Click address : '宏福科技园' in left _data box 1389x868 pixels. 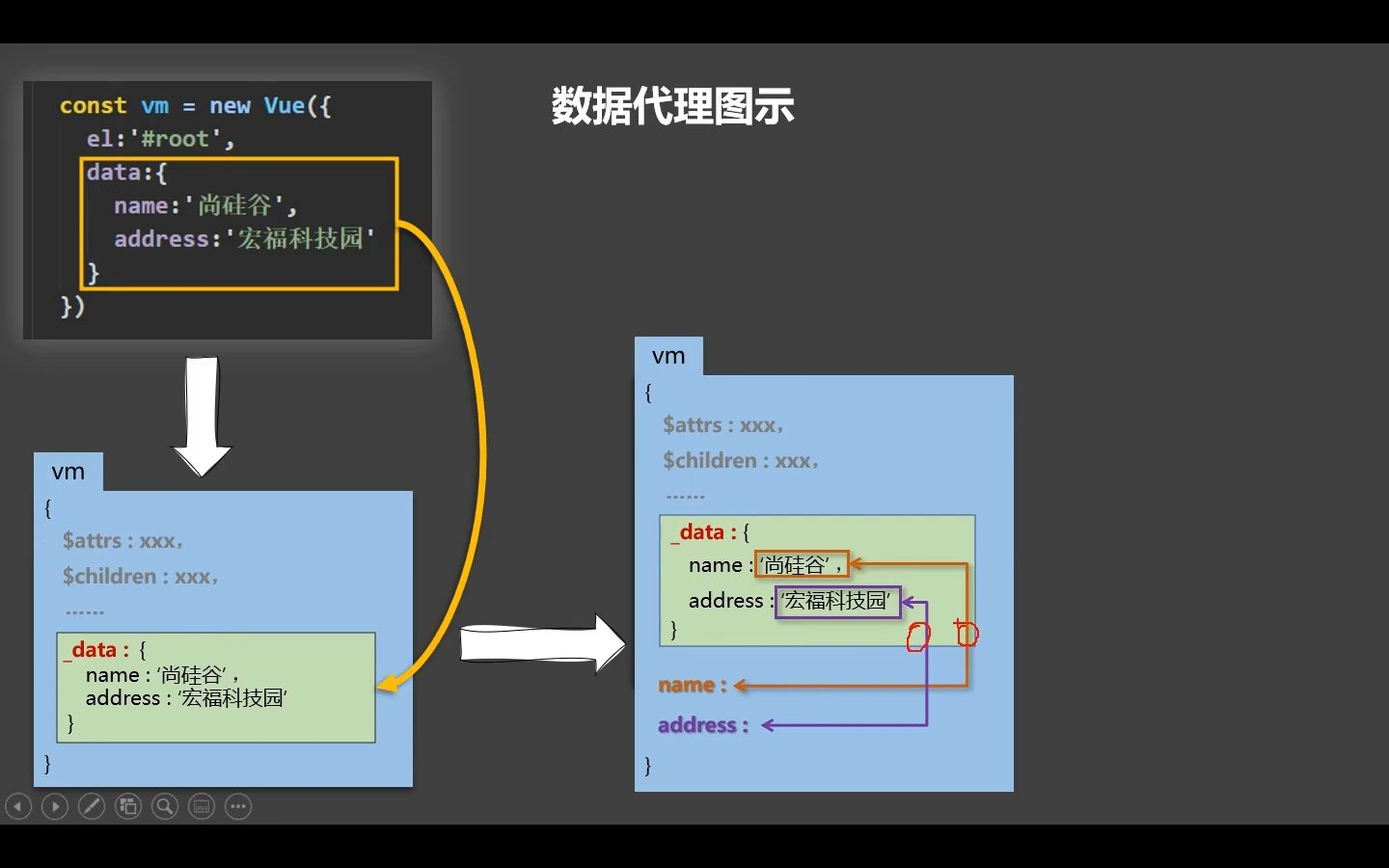(186, 698)
